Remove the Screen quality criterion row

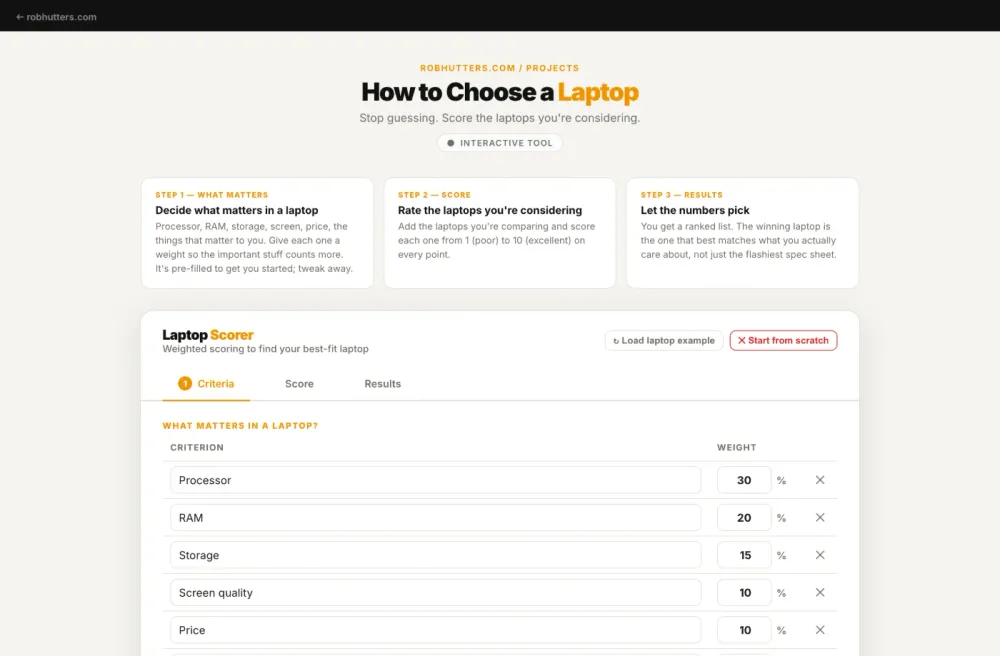820,592
